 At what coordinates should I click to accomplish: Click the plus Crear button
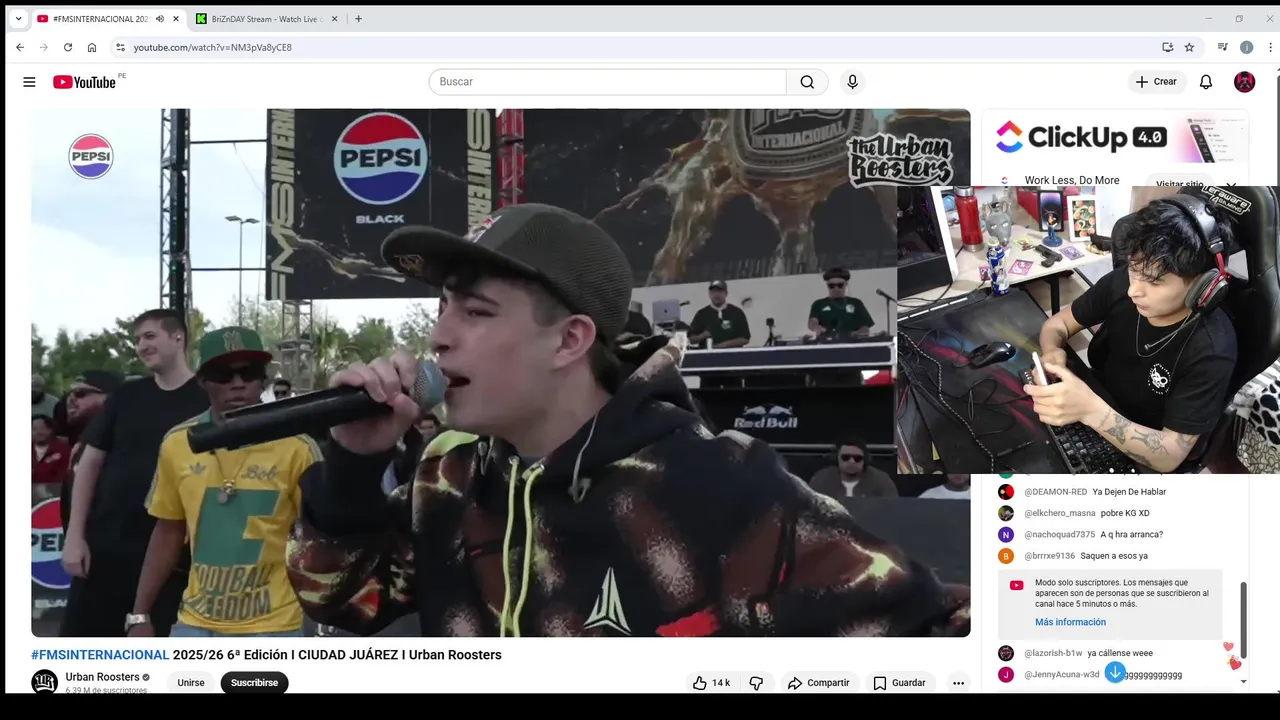click(1157, 82)
